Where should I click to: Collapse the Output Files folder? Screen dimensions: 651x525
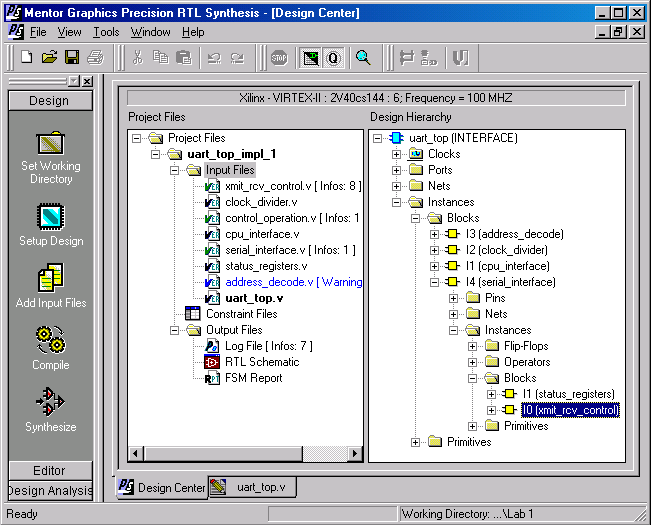click(x=174, y=330)
